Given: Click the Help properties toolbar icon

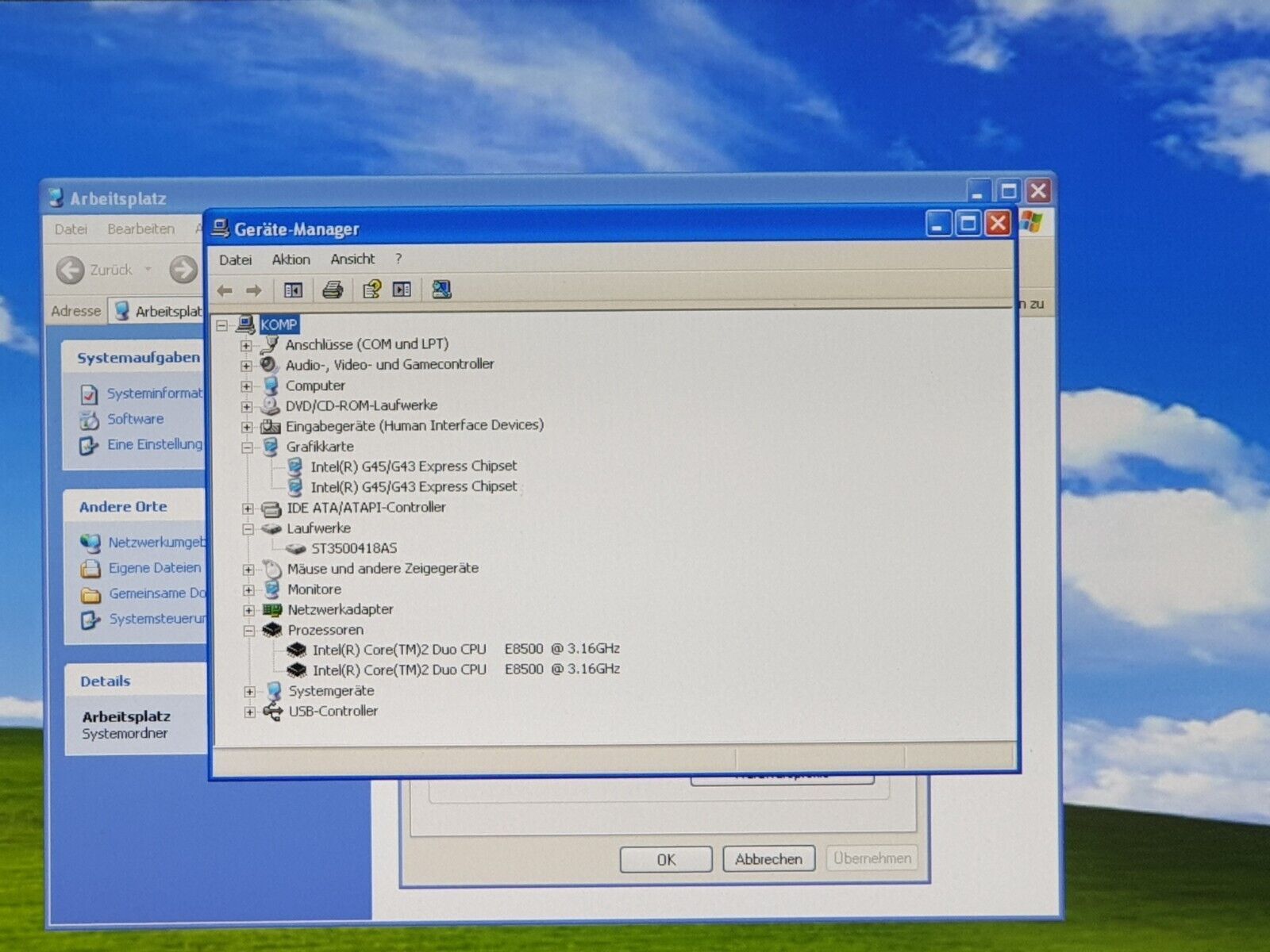Looking at the screenshot, I should 371,290.
